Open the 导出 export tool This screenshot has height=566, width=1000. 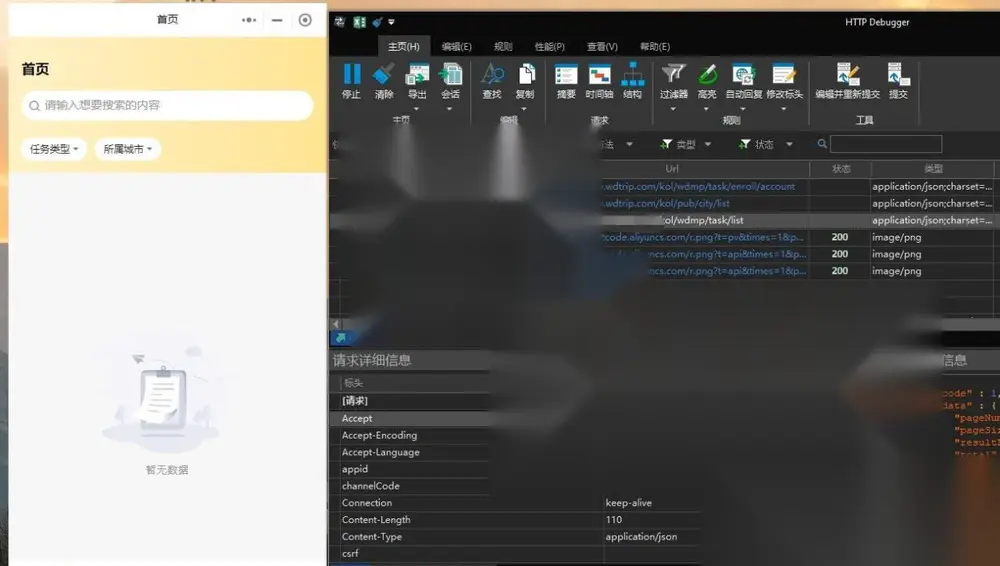pos(417,81)
